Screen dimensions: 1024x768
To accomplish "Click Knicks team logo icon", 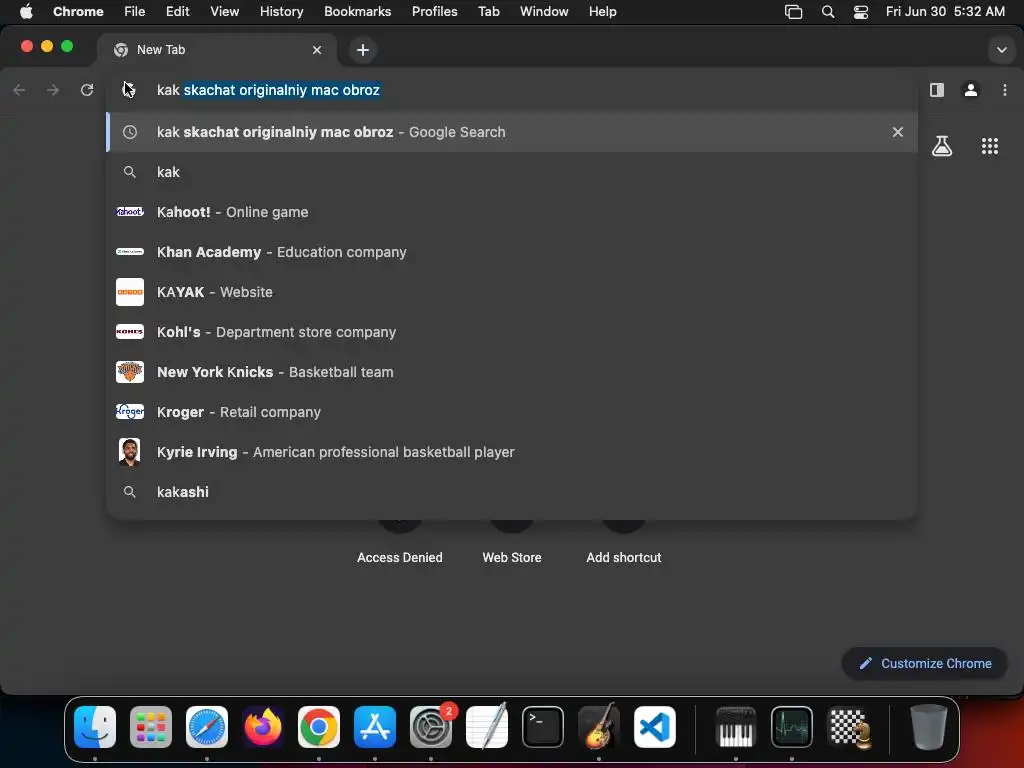I will pyautogui.click(x=129, y=372).
